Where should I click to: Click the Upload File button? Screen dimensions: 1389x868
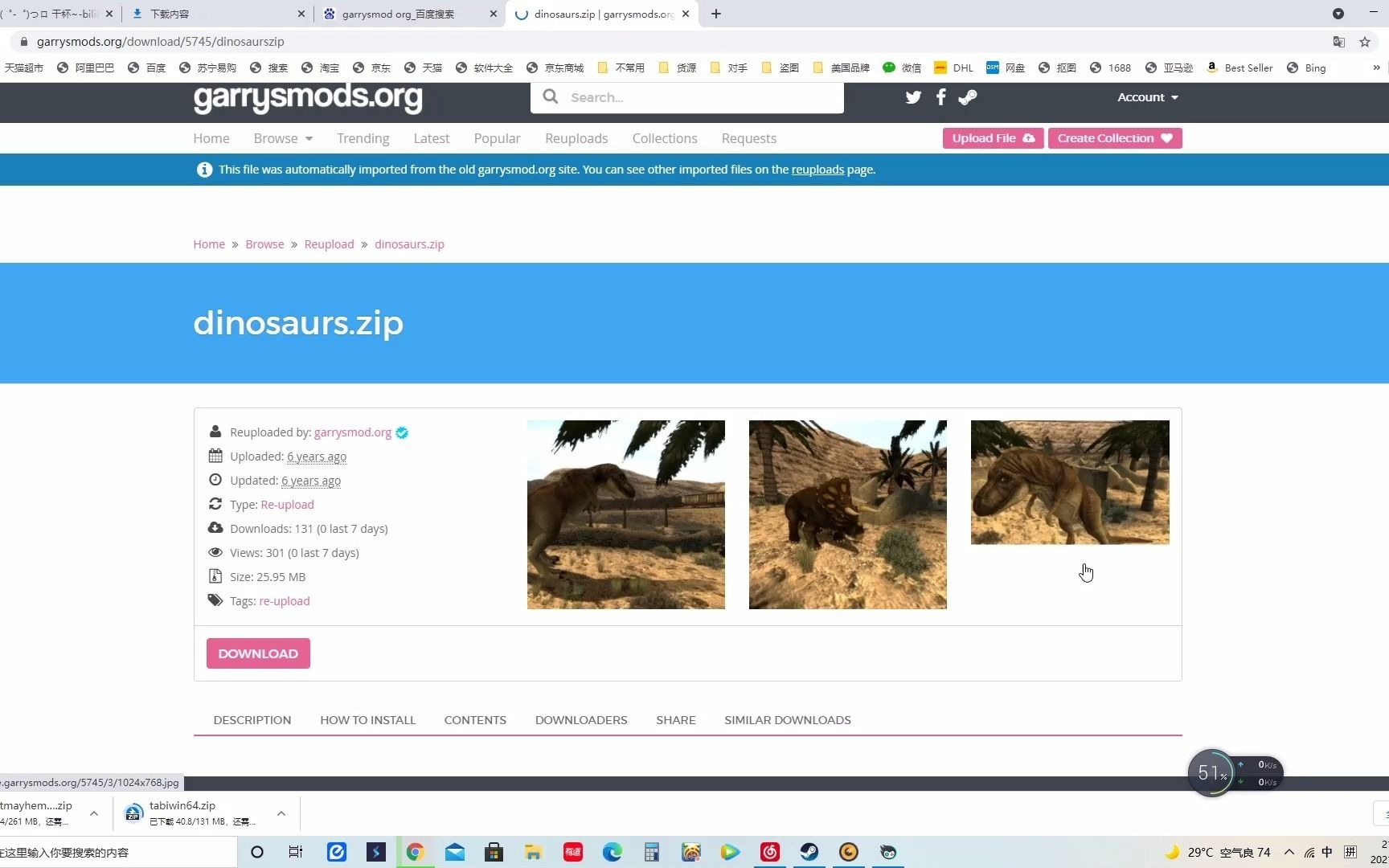click(x=994, y=138)
